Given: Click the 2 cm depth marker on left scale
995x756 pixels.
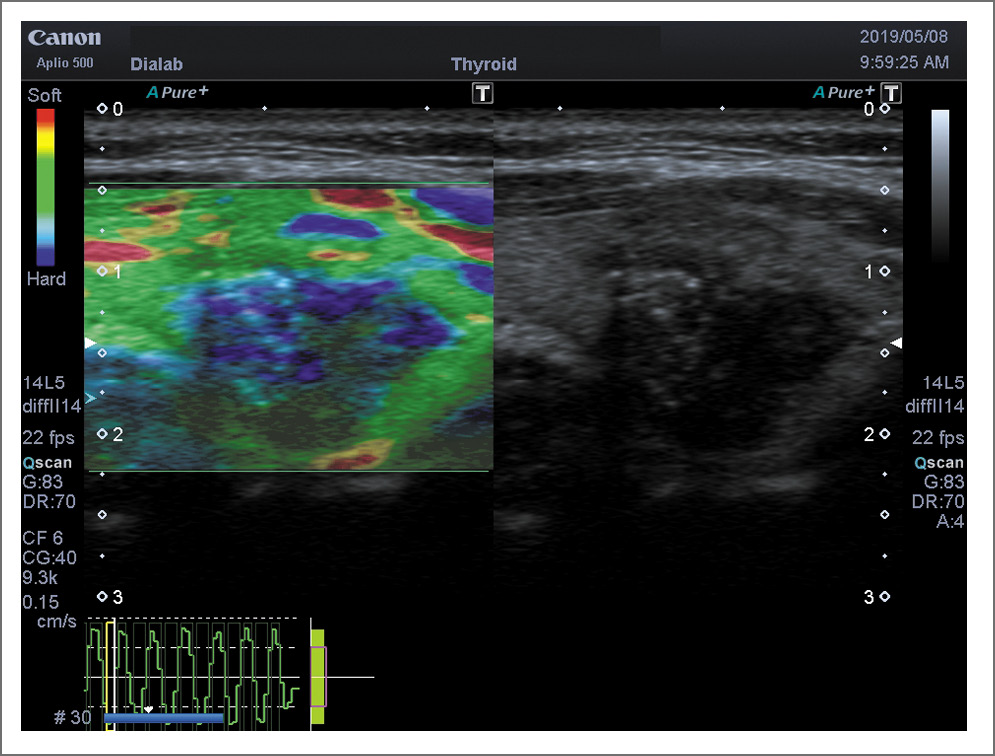Looking at the screenshot, I should [110, 434].
